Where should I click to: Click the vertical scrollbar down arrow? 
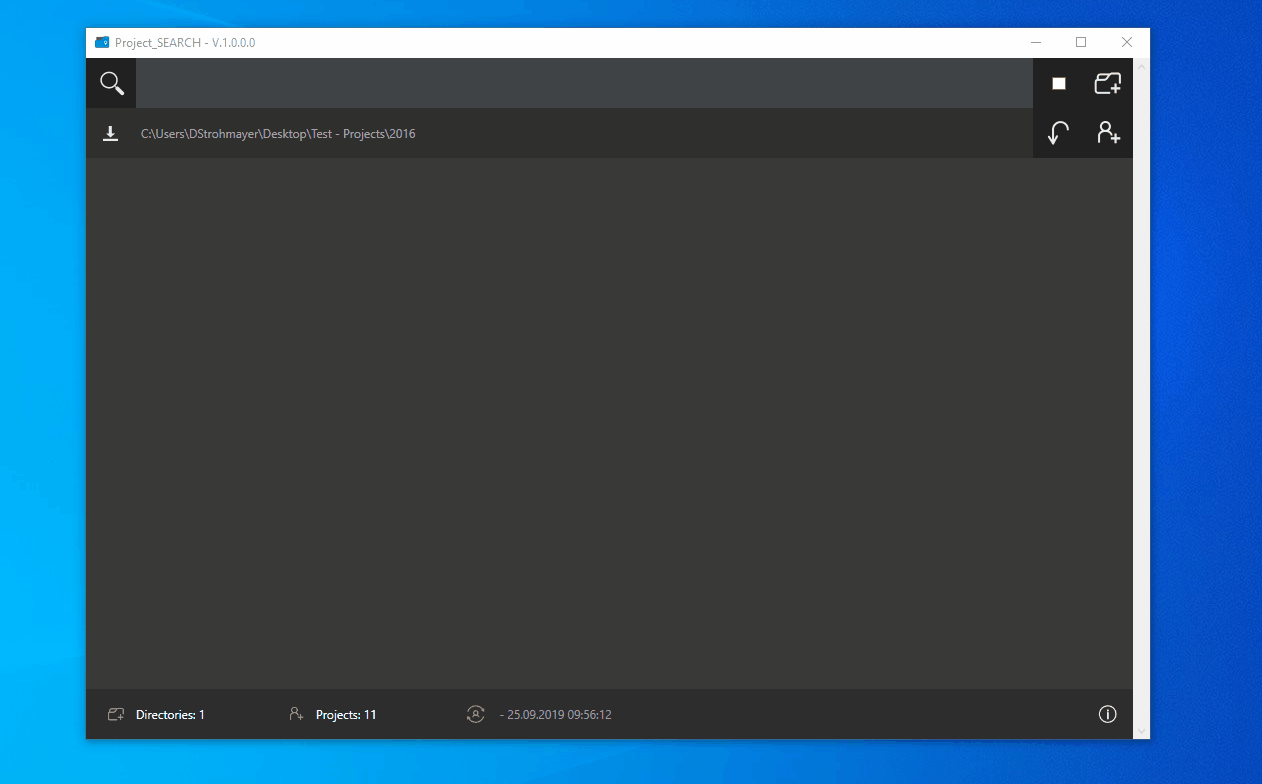(x=1141, y=732)
